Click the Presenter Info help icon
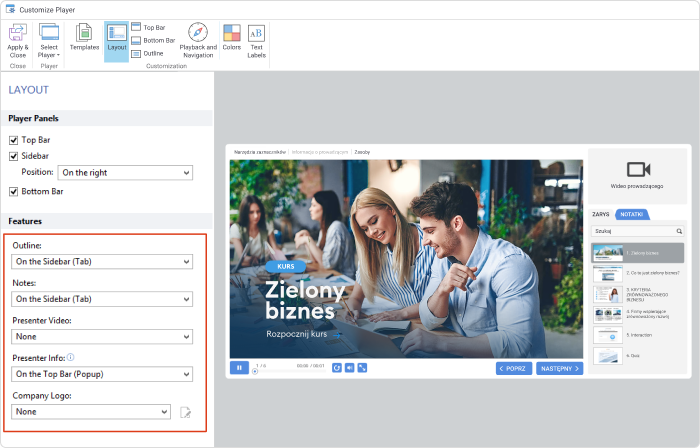 click(x=71, y=357)
